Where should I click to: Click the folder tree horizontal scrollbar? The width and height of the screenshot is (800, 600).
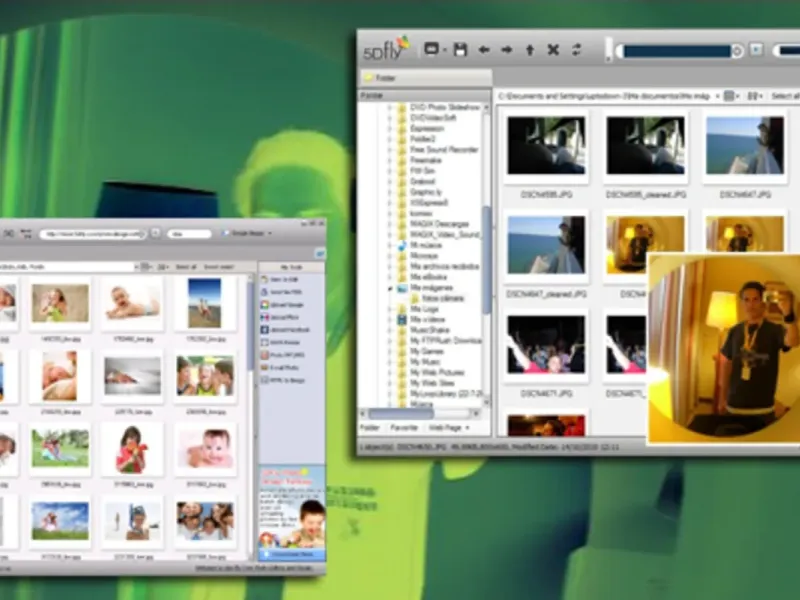401,413
